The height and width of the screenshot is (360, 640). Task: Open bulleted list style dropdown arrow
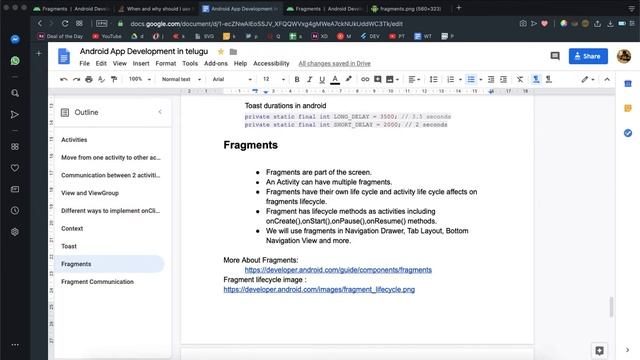coord(481,79)
